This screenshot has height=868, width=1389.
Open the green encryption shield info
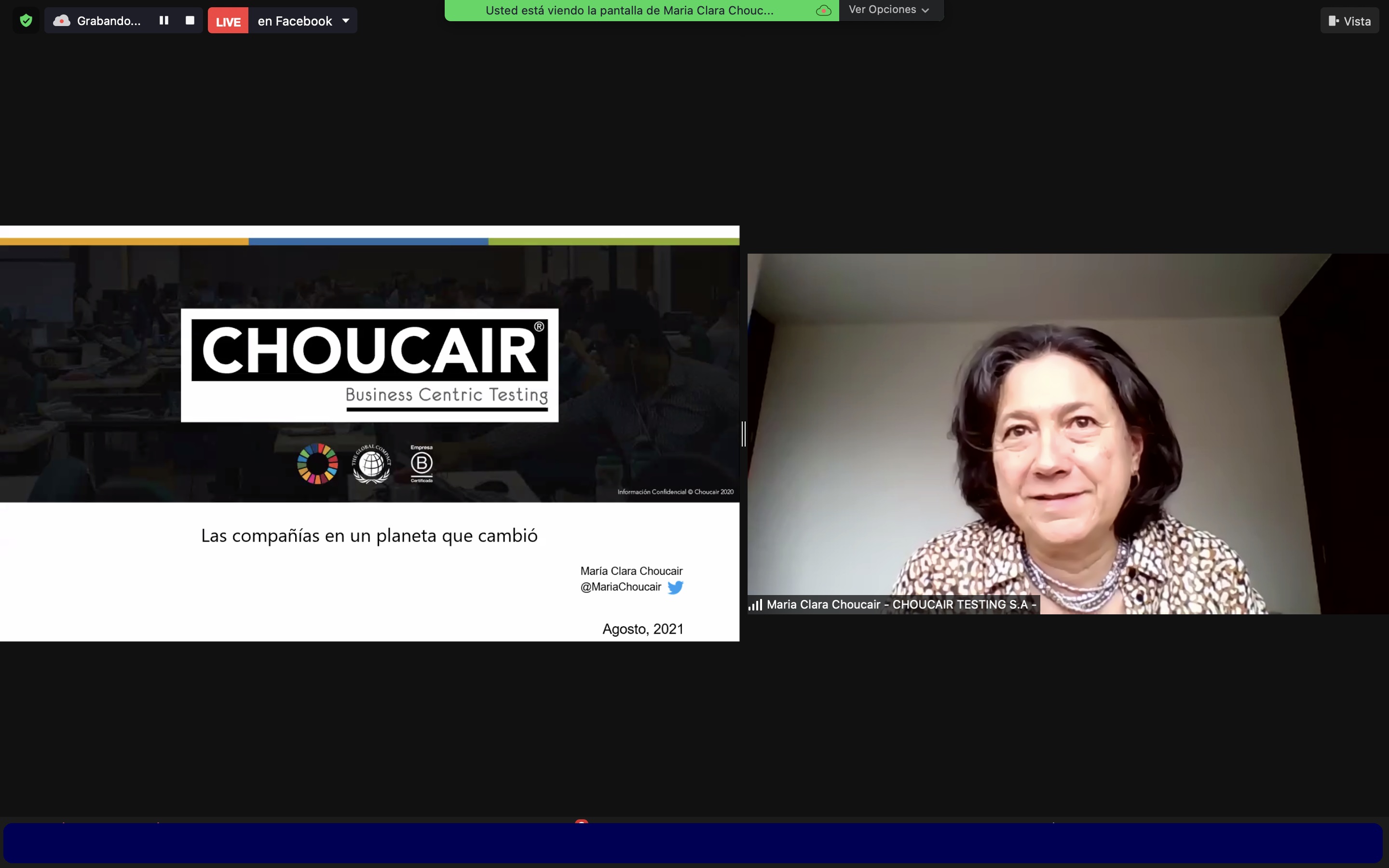click(26, 21)
